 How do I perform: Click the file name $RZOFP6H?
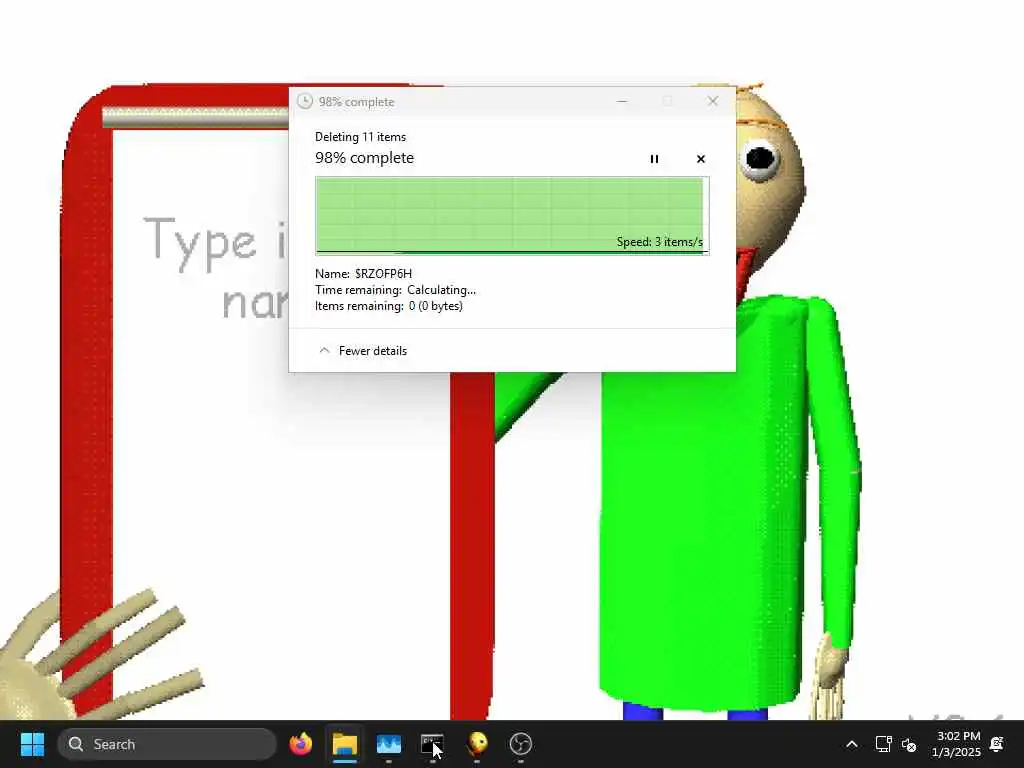pyautogui.click(x=383, y=274)
